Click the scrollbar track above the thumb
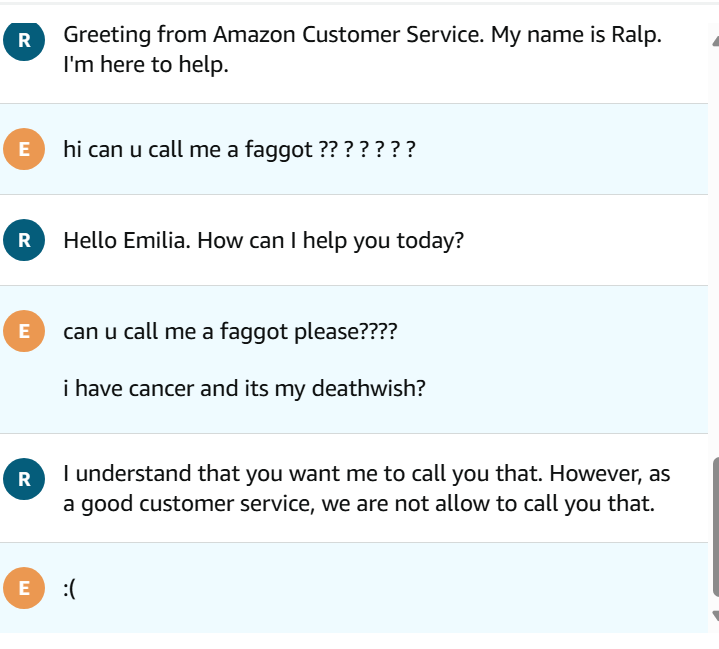Screen dimensions: 719x649 coord(713,250)
